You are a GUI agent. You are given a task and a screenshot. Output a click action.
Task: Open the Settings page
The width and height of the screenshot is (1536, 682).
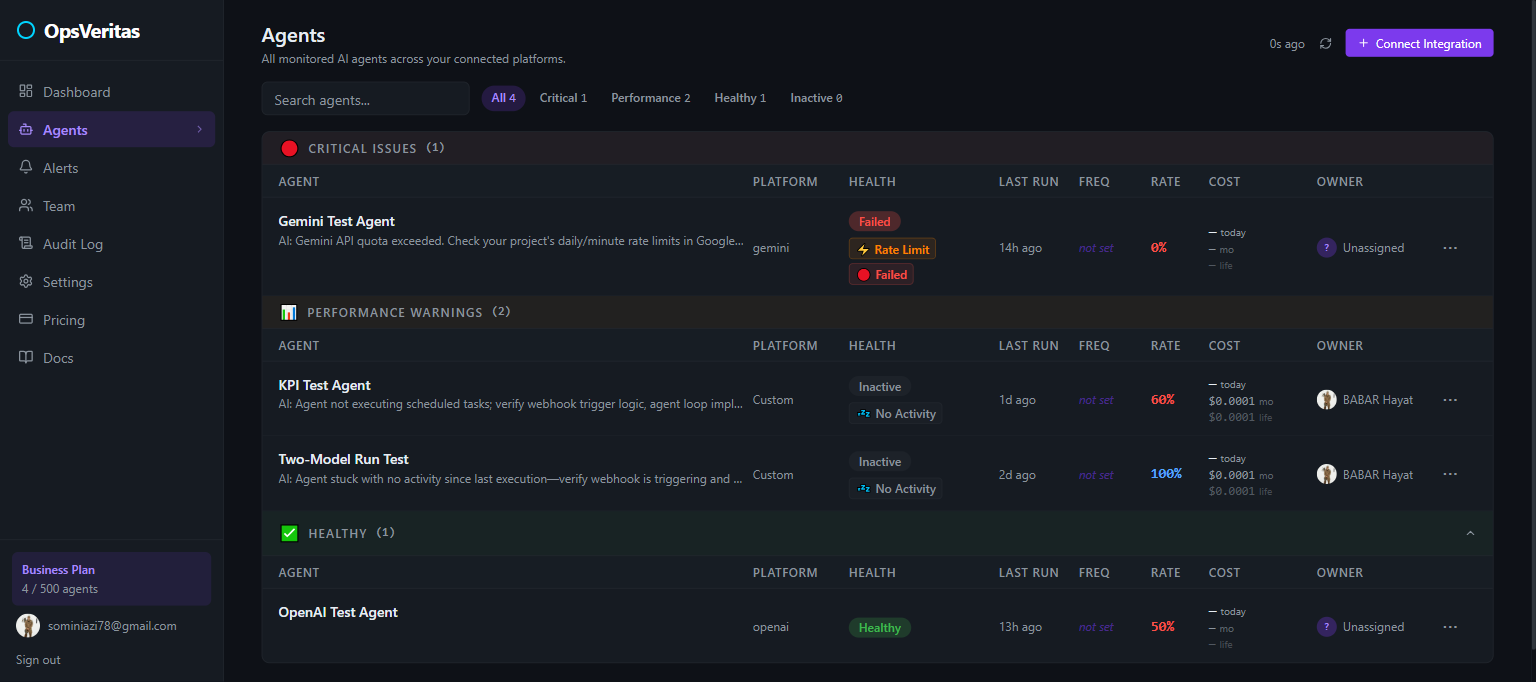tap(111, 282)
